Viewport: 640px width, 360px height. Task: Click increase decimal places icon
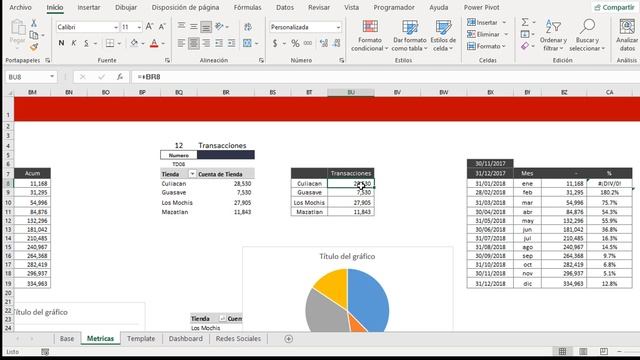(x=324, y=43)
